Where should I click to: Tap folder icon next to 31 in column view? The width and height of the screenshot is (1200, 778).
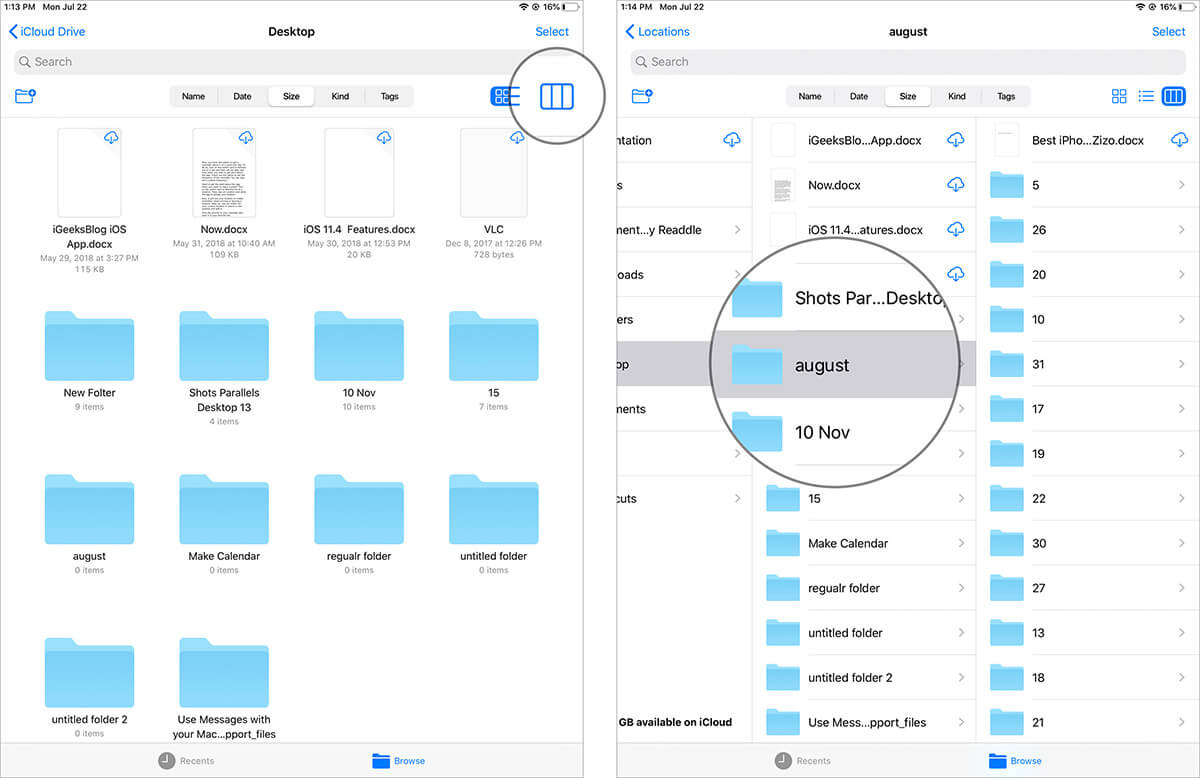(1007, 364)
